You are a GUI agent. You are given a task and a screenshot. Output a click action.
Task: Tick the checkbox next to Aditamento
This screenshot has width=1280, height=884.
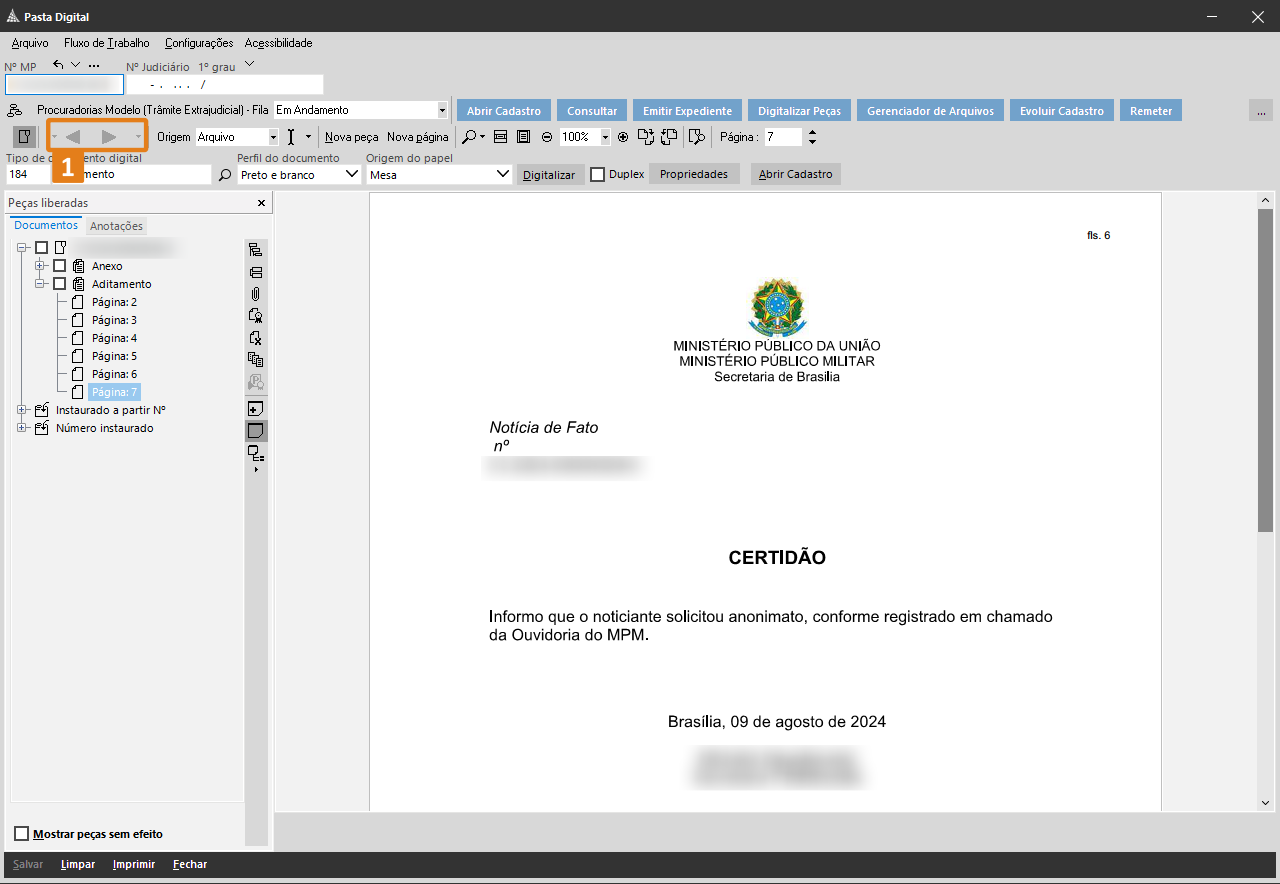tap(60, 284)
